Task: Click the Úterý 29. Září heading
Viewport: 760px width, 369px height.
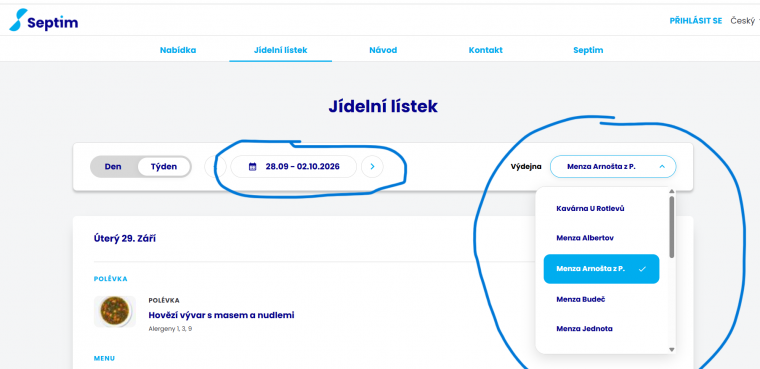Action: (125, 239)
